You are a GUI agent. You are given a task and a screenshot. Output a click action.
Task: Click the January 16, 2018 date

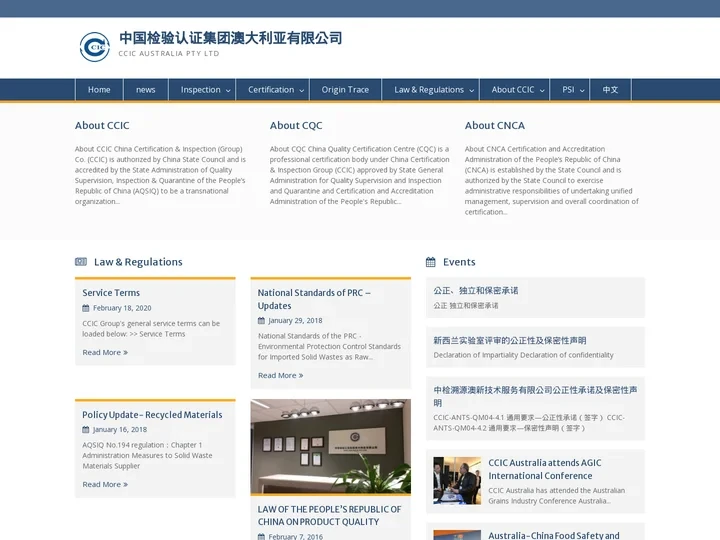120,430
